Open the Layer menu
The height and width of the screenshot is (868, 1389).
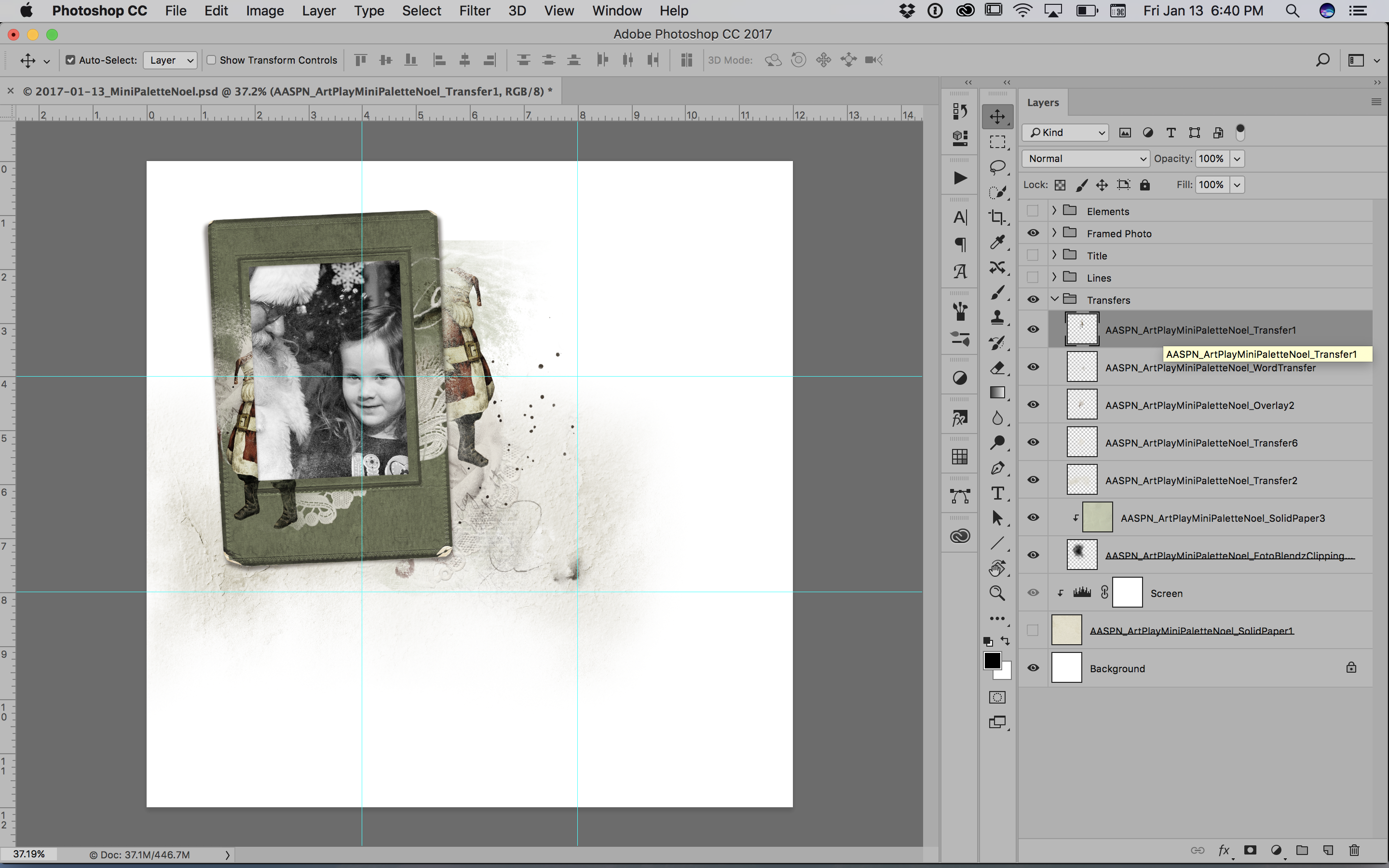click(x=317, y=11)
